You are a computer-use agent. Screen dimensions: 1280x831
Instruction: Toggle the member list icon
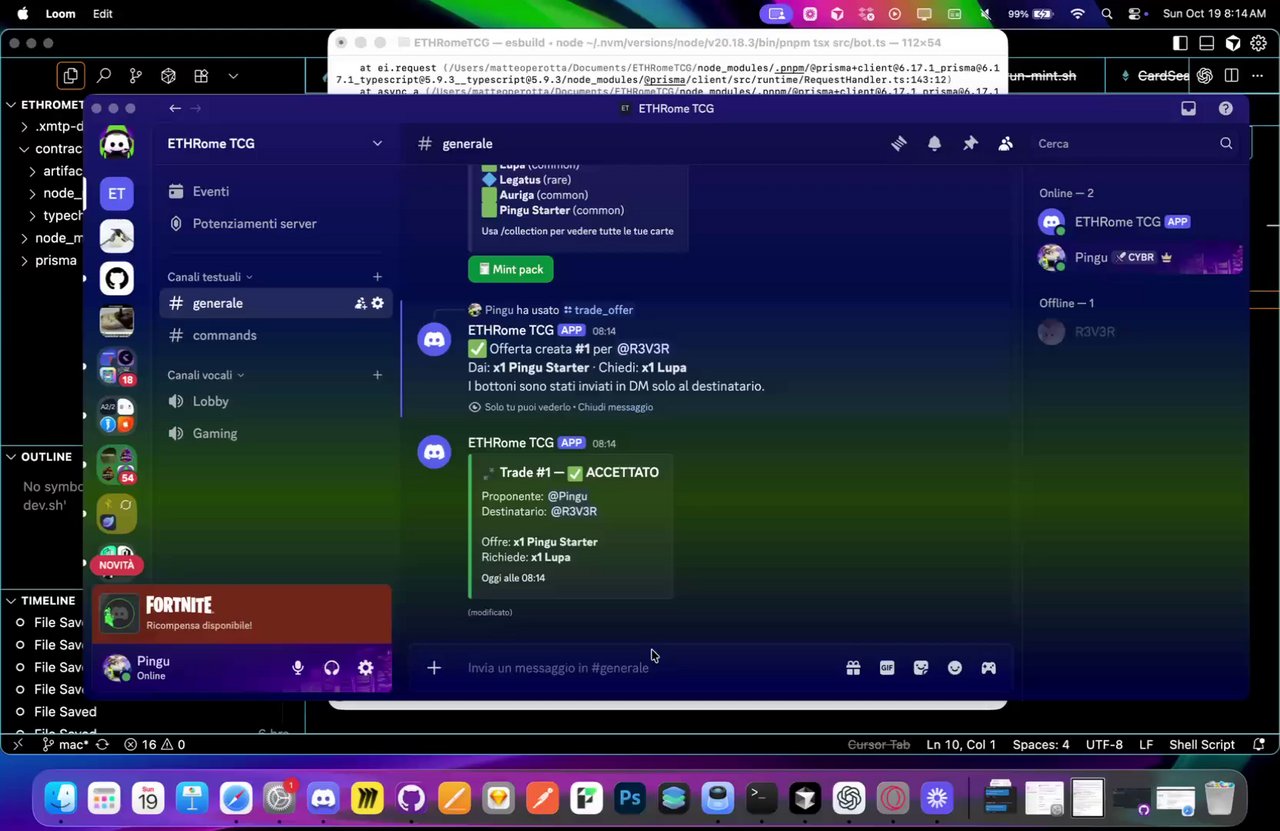(x=1005, y=144)
